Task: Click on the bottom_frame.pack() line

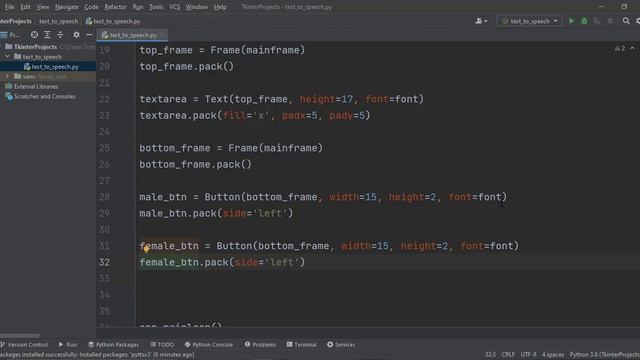Action: point(195,164)
